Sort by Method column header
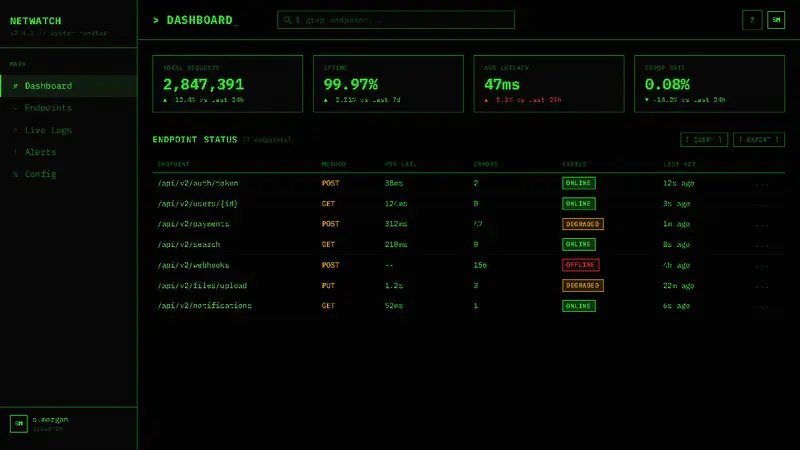The width and height of the screenshot is (800, 450). point(334,164)
